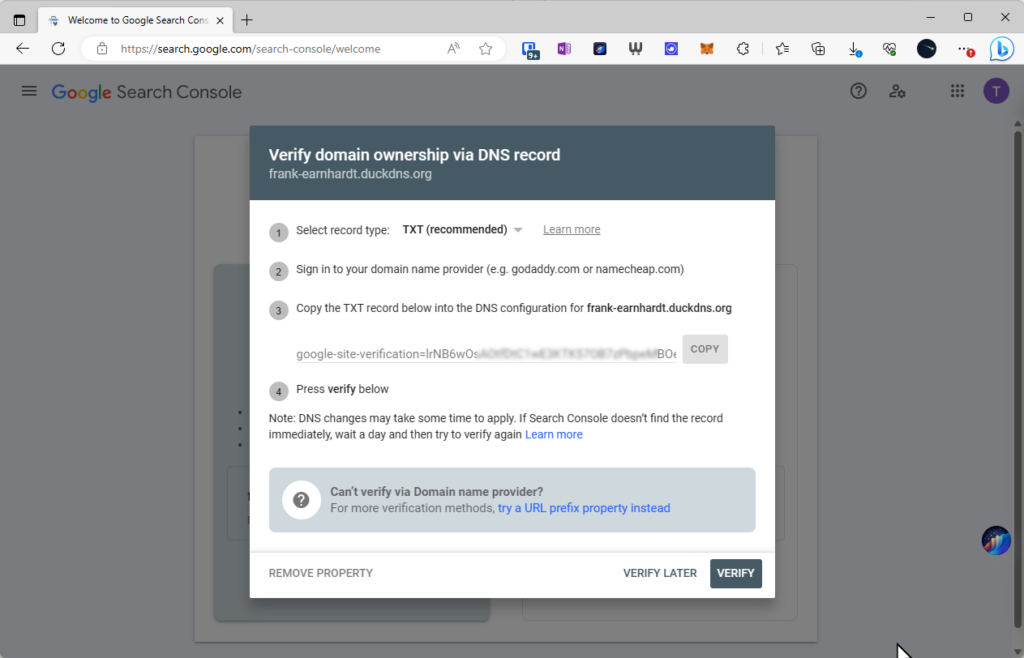Click the dialog title Verify domain ownership
The width and height of the screenshot is (1024, 658).
(414, 155)
